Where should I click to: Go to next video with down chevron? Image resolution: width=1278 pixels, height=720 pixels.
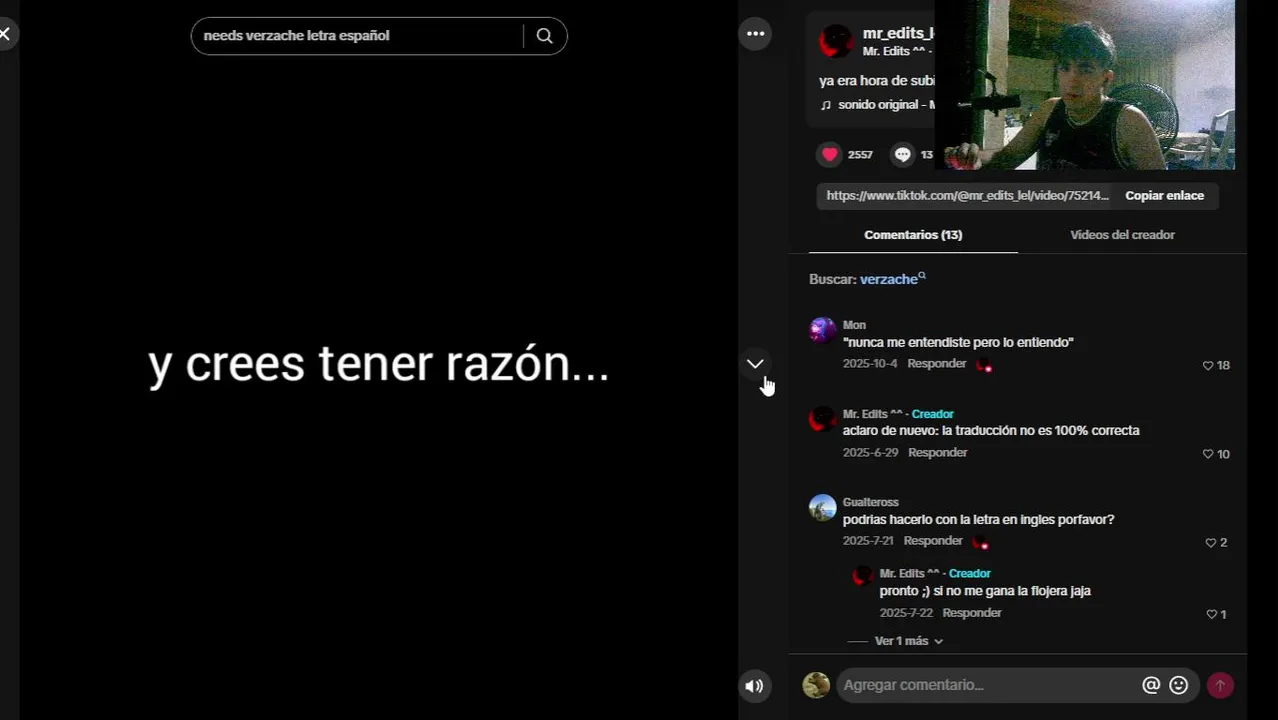pyautogui.click(x=755, y=364)
